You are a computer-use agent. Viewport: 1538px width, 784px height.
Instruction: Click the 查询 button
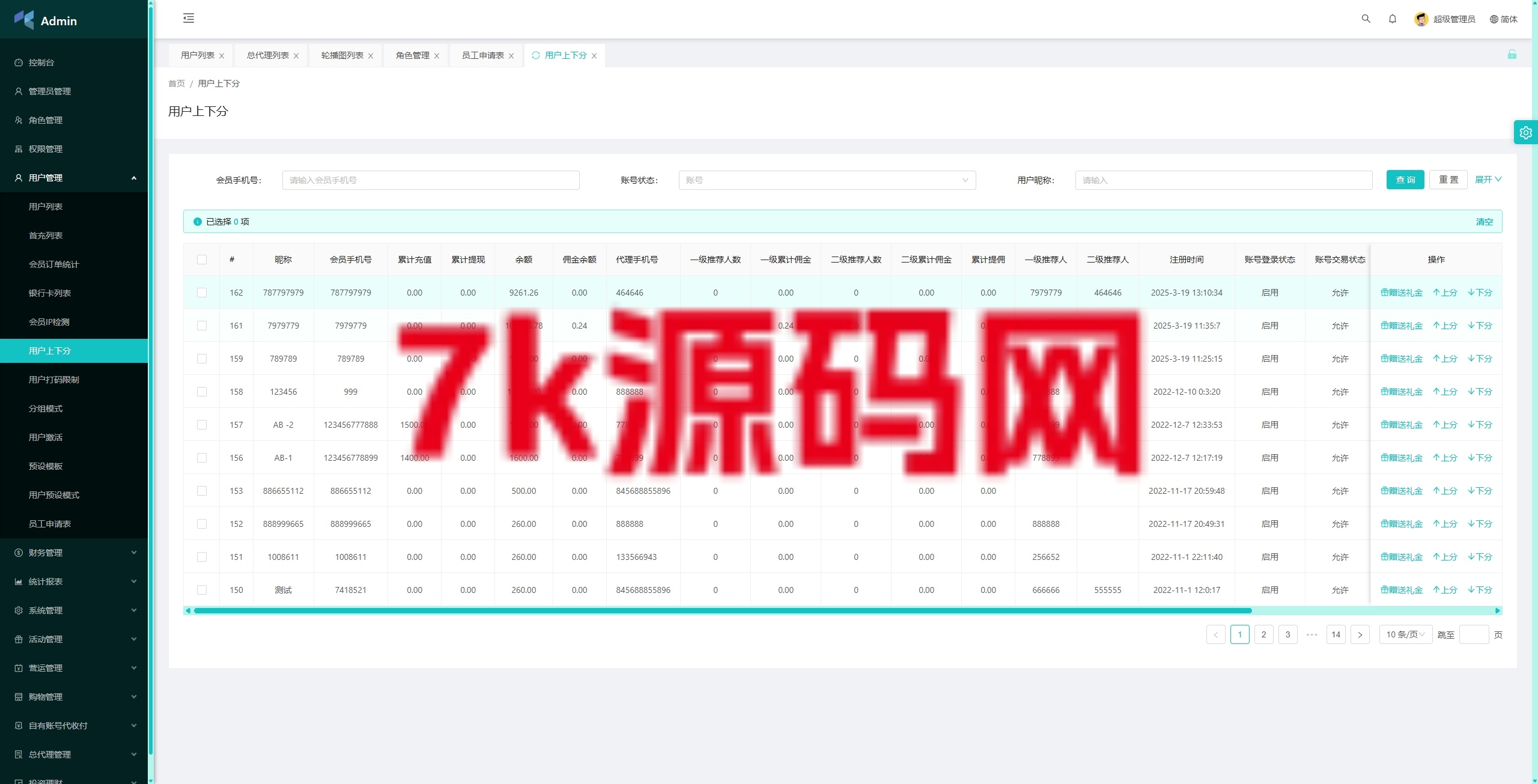[x=1405, y=180]
